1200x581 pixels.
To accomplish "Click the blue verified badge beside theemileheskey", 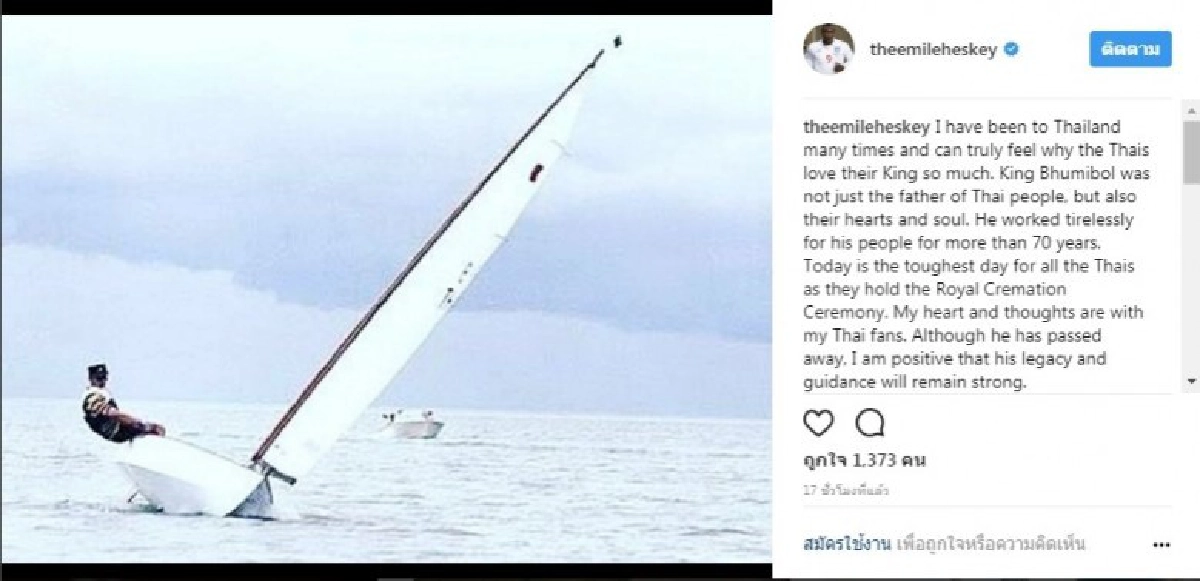I will coord(1011,50).
